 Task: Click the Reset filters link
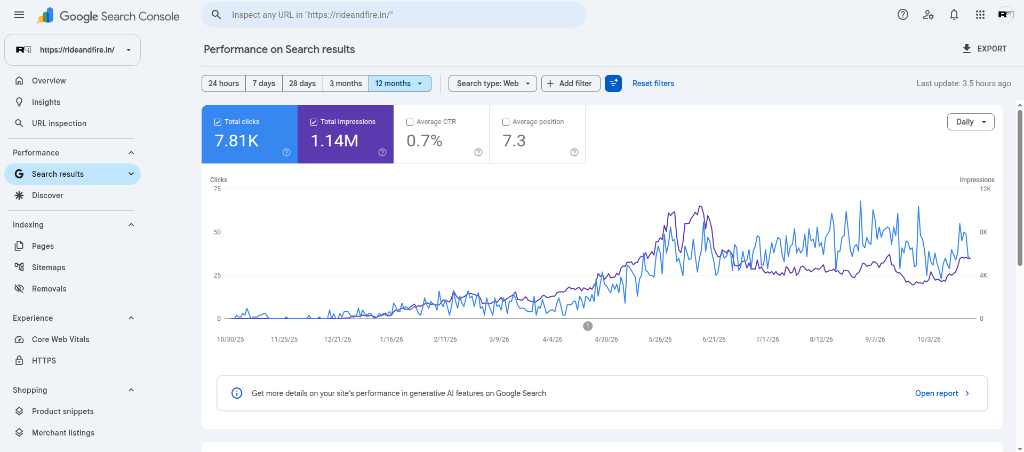coord(653,84)
